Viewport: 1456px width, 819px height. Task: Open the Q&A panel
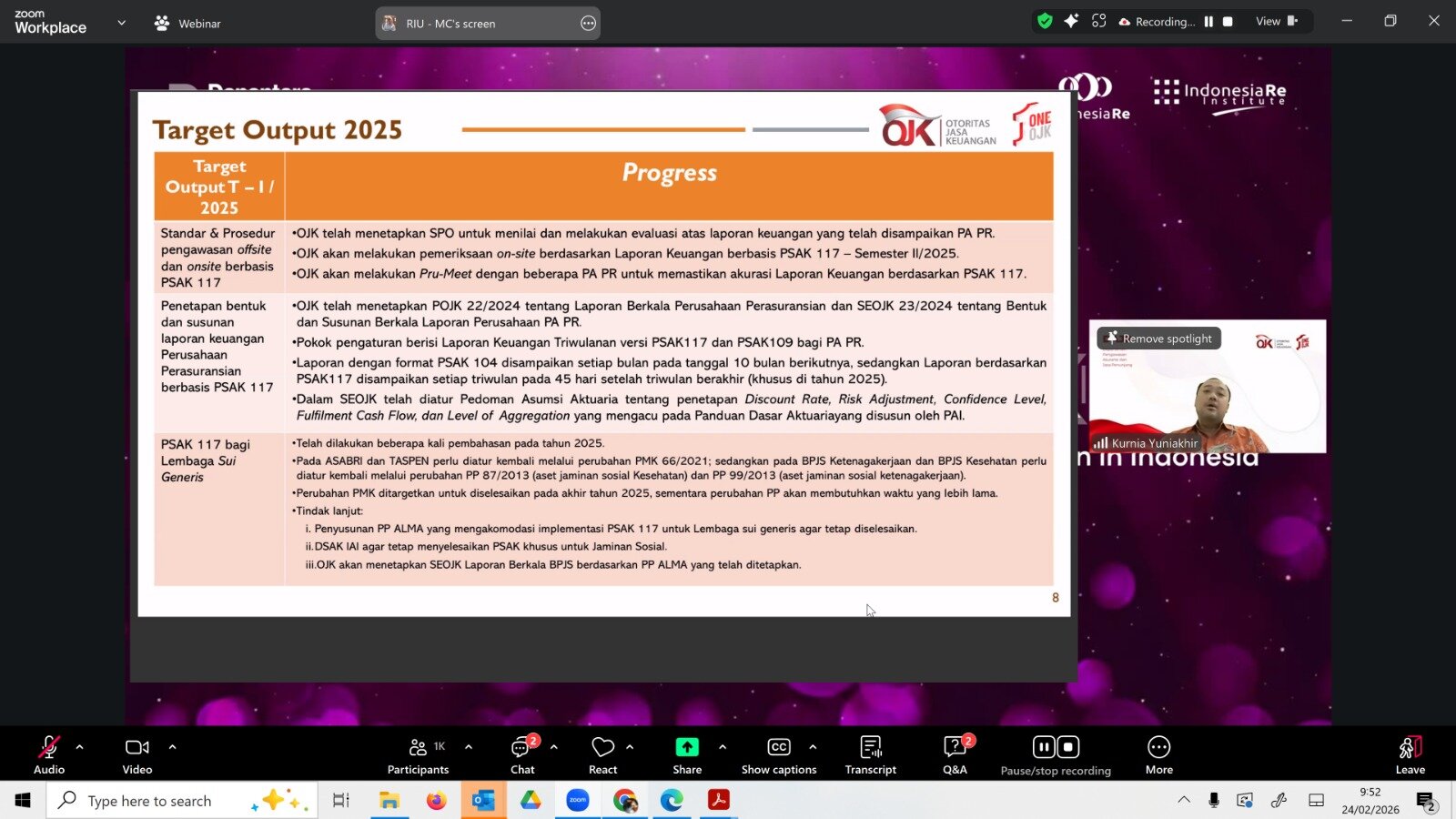(x=955, y=754)
